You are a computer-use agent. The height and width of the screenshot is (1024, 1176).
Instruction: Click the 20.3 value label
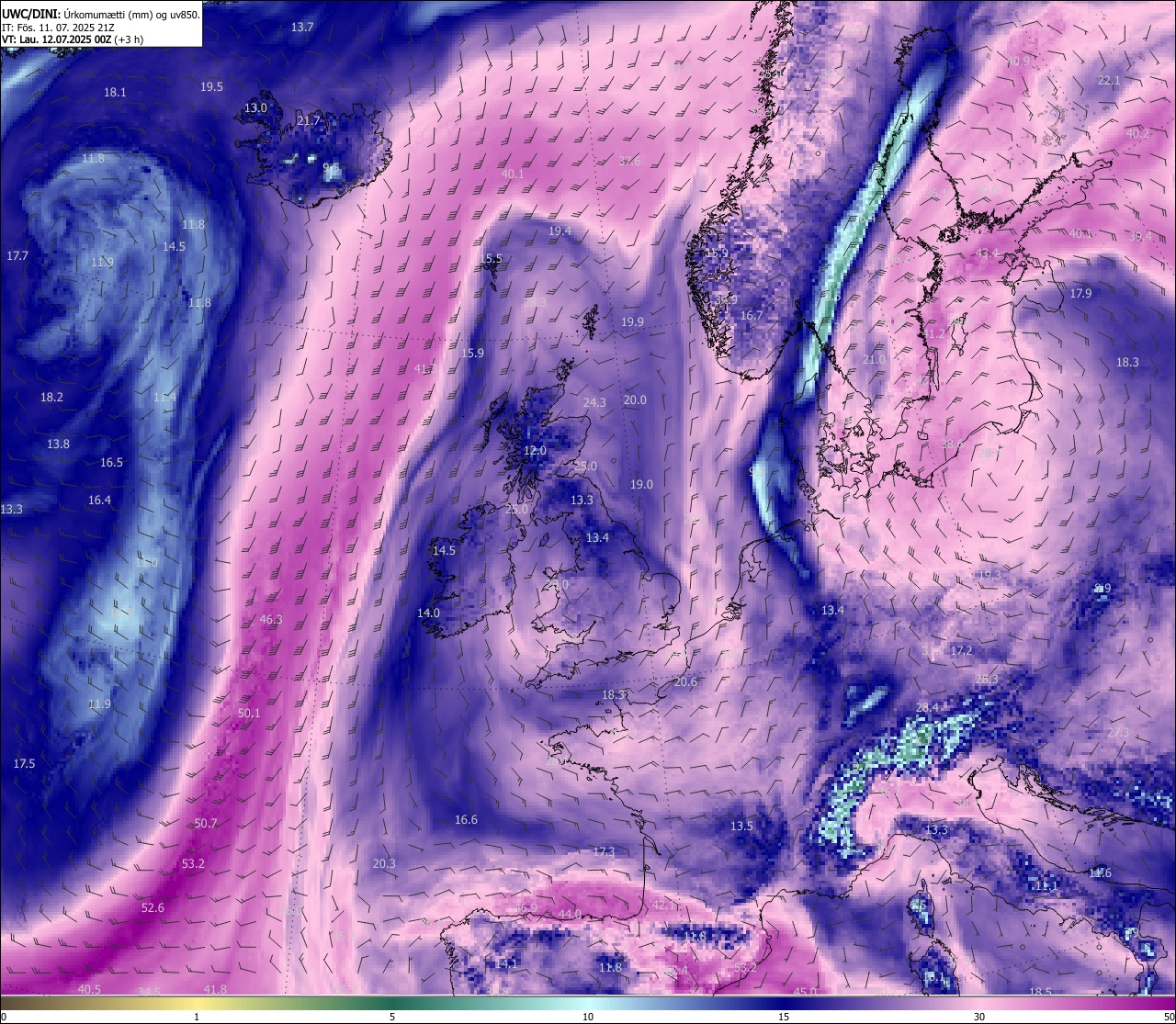click(384, 864)
